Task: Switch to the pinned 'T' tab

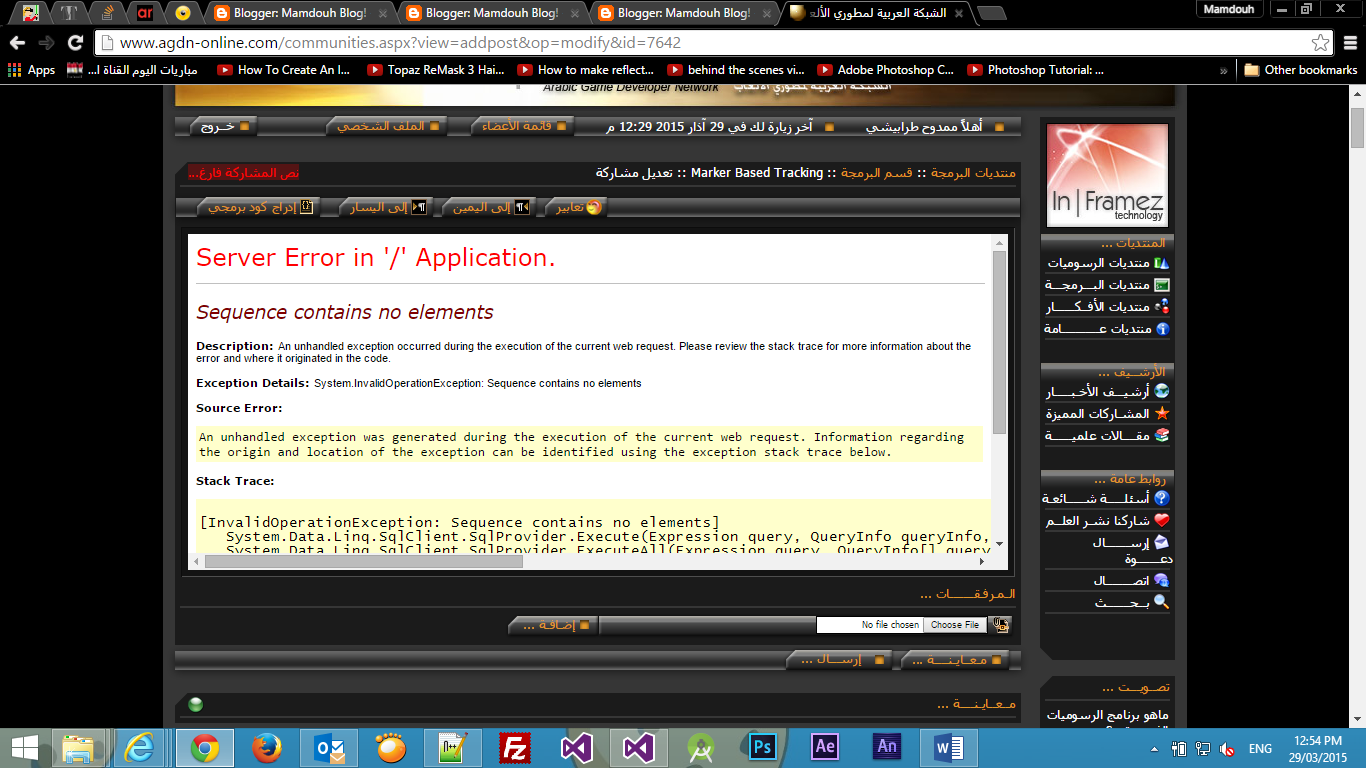Action: point(69,13)
